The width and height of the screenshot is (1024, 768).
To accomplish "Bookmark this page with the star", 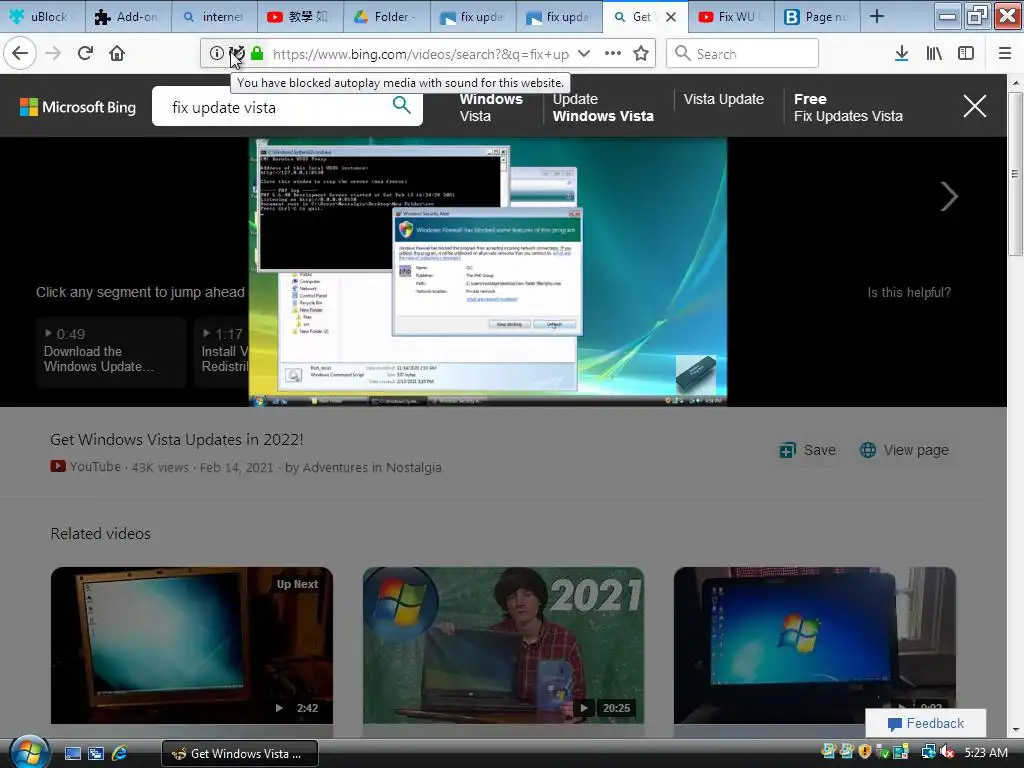I will [x=641, y=54].
